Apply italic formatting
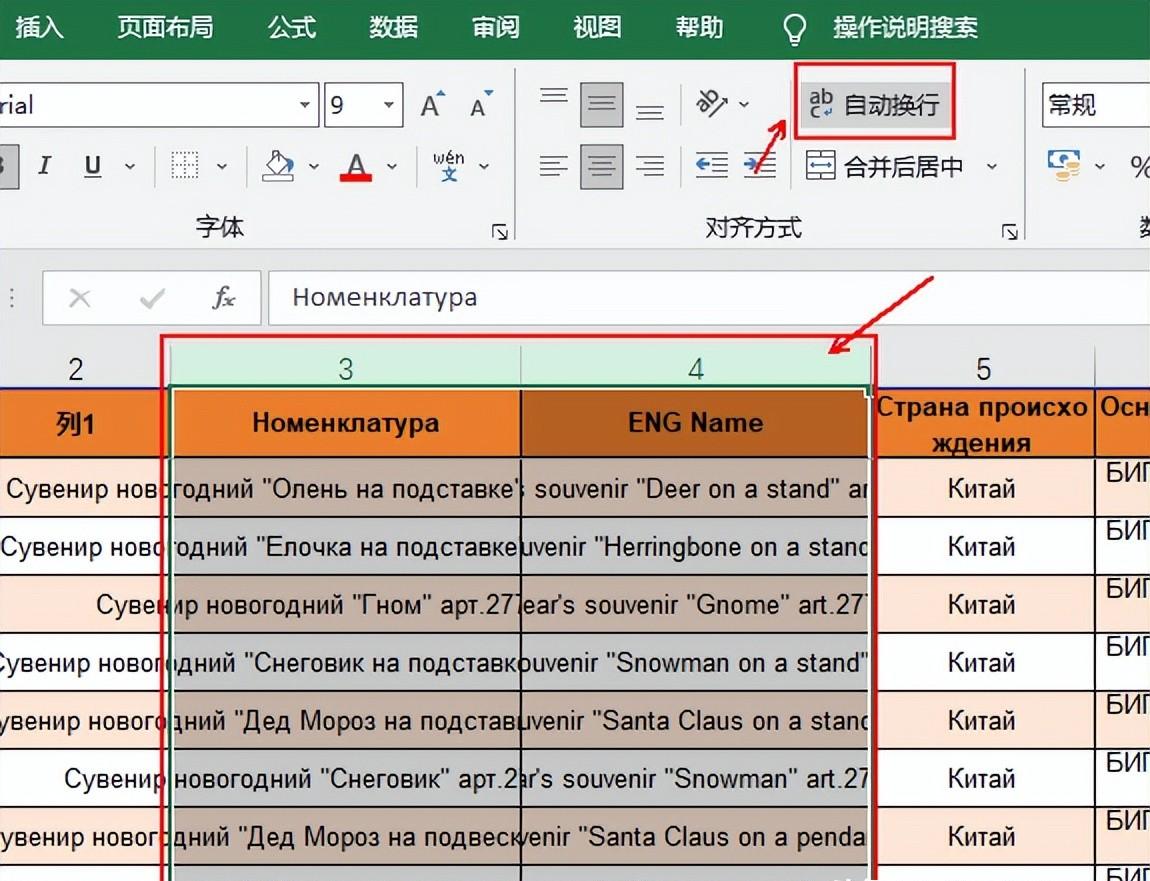 (x=44, y=166)
